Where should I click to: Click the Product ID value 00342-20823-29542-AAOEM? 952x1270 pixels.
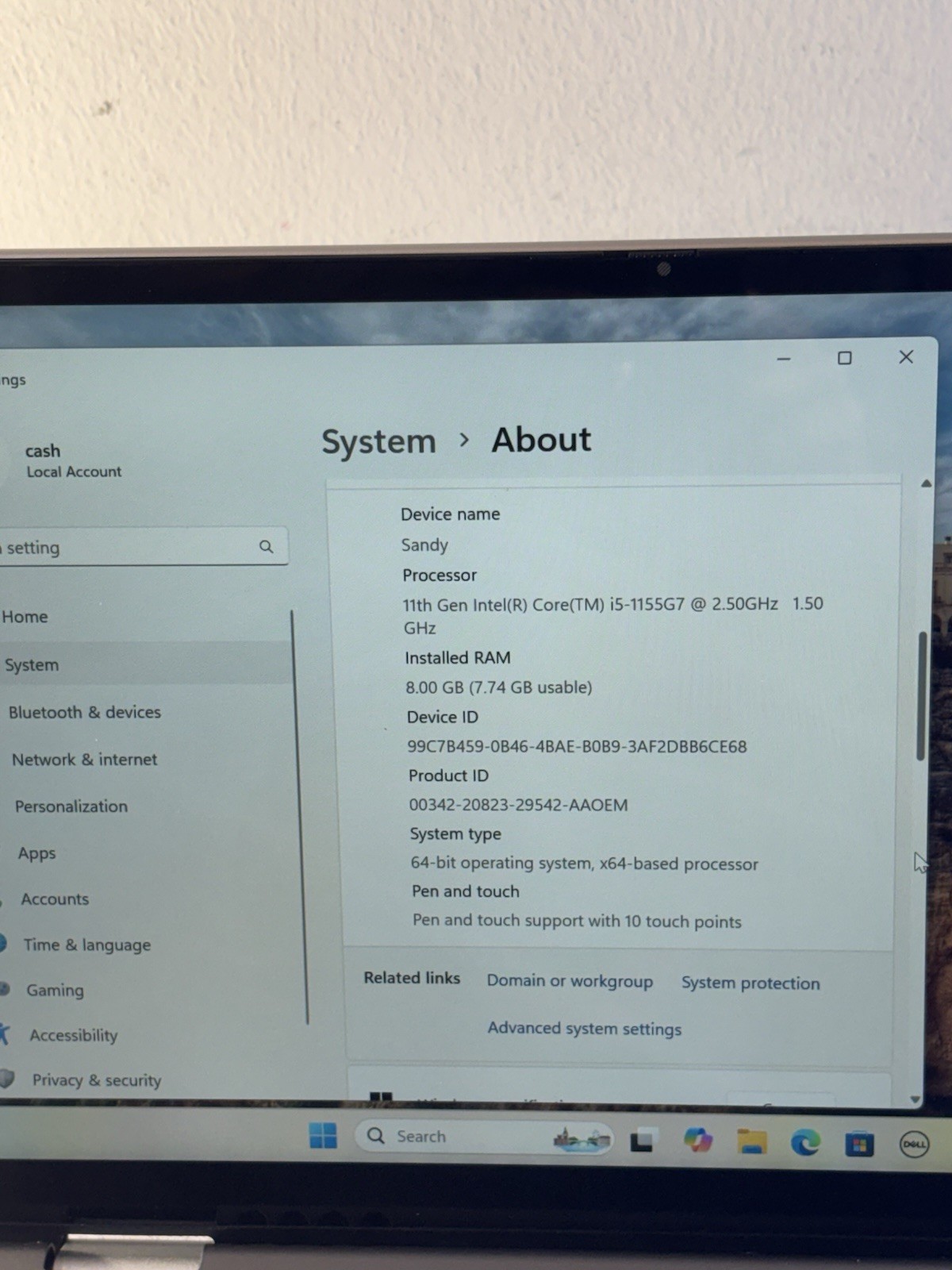click(518, 805)
